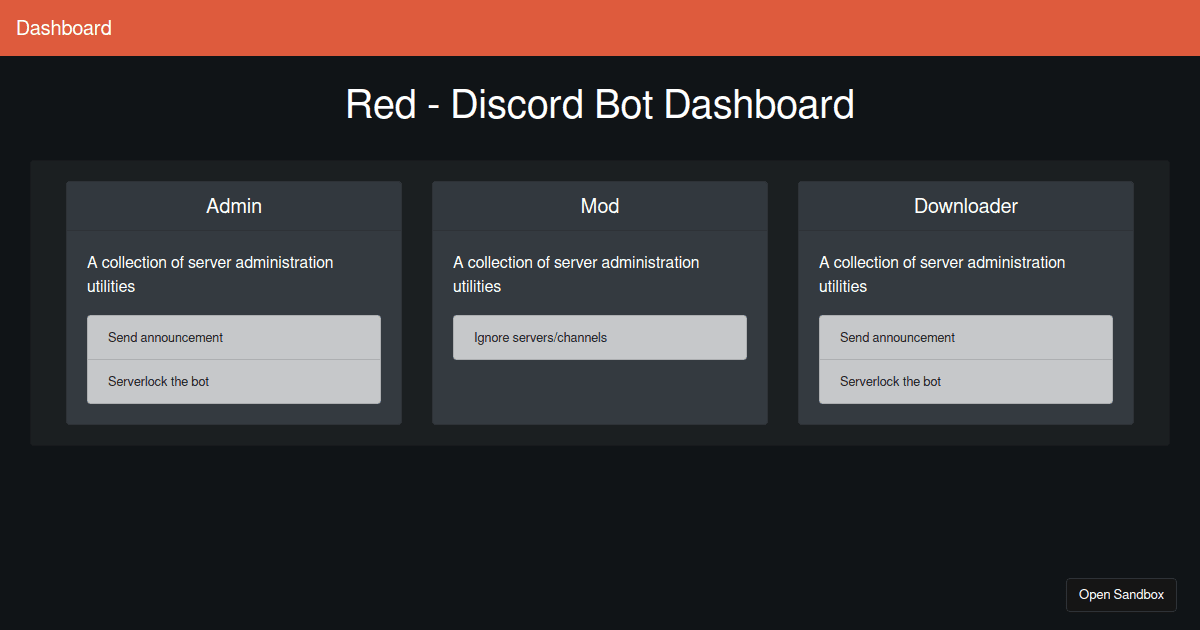Select Serverlock the bot in the Admin card

coord(233,381)
